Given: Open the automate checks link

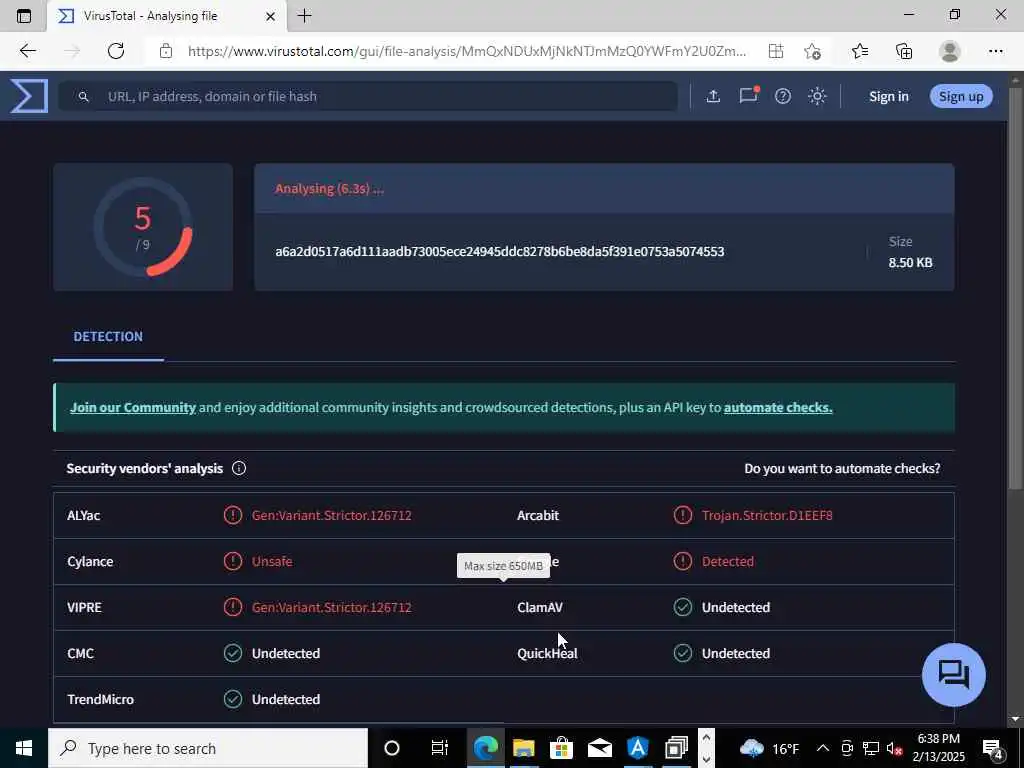Looking at the screenshot, I should click(x=778, y=408).
